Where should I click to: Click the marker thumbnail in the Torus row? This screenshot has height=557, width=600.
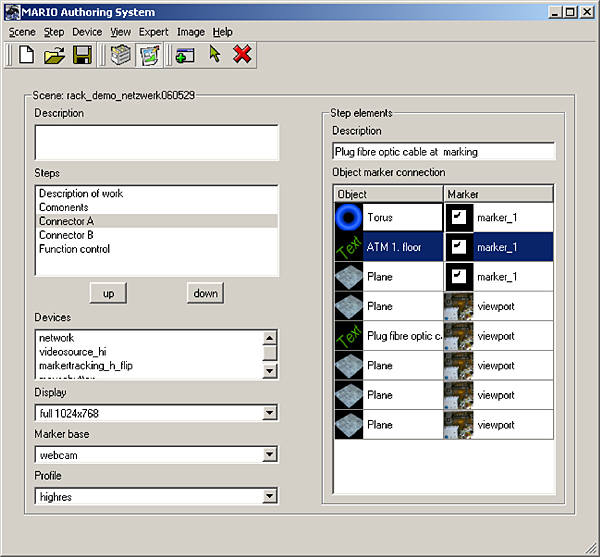tap(459, 217)
